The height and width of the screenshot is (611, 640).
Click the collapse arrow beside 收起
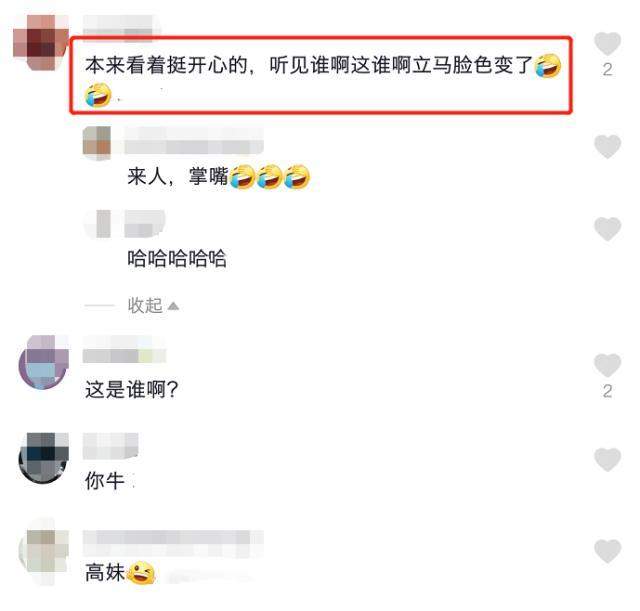(173, 306)
